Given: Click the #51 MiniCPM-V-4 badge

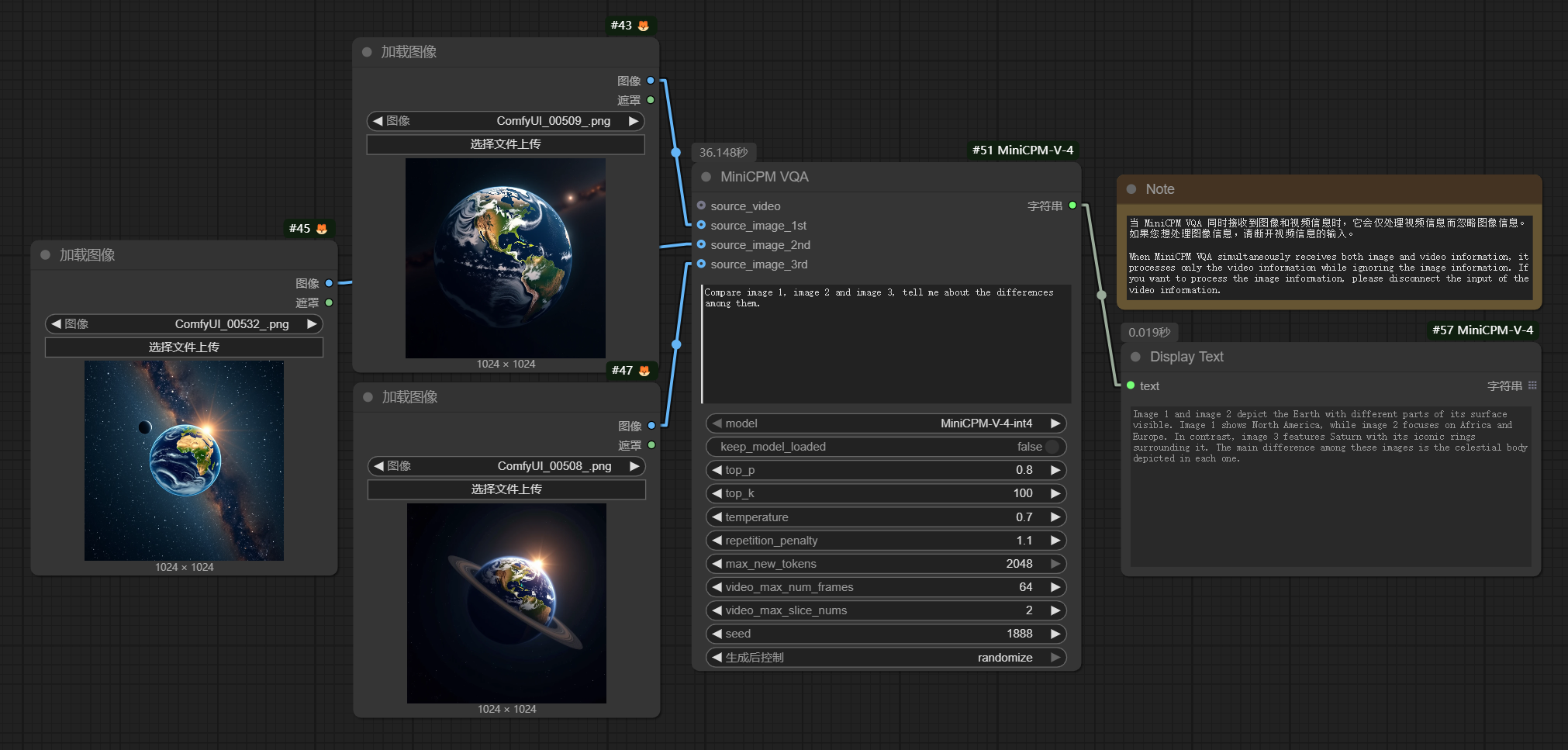Looking at the screenshot, I should click(1023, 150).
